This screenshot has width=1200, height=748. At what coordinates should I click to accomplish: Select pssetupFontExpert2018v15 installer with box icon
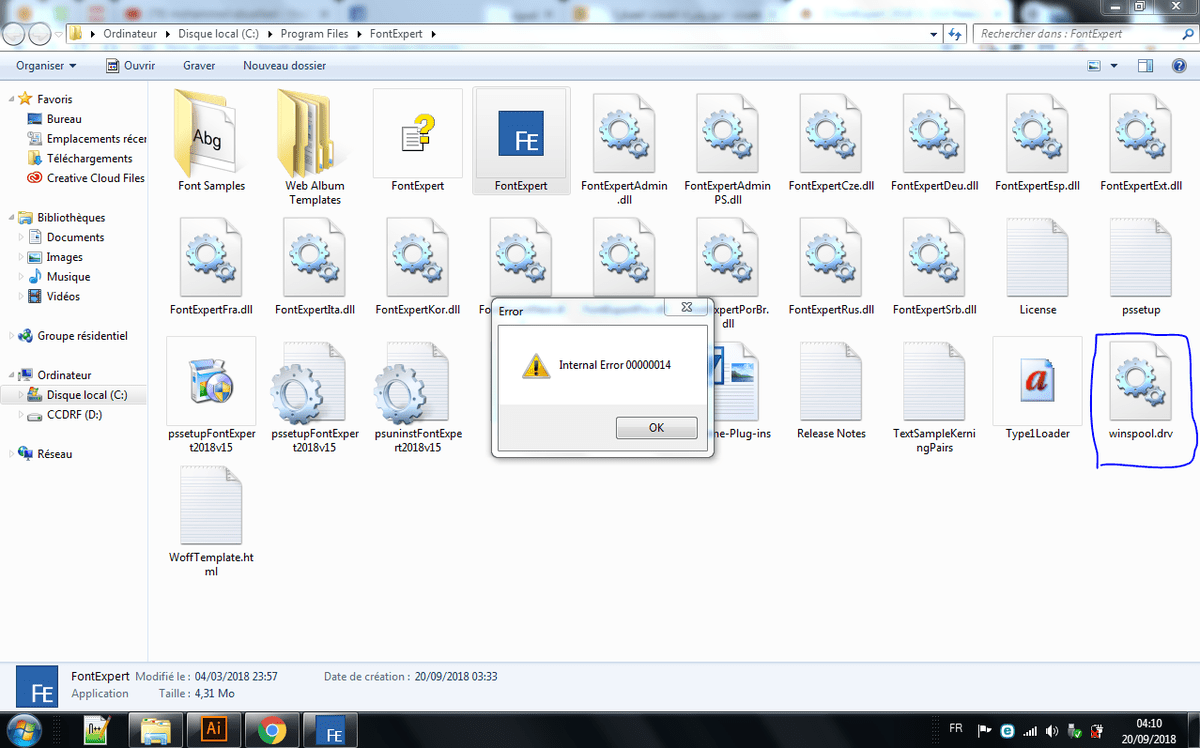[x=212, y=395]
